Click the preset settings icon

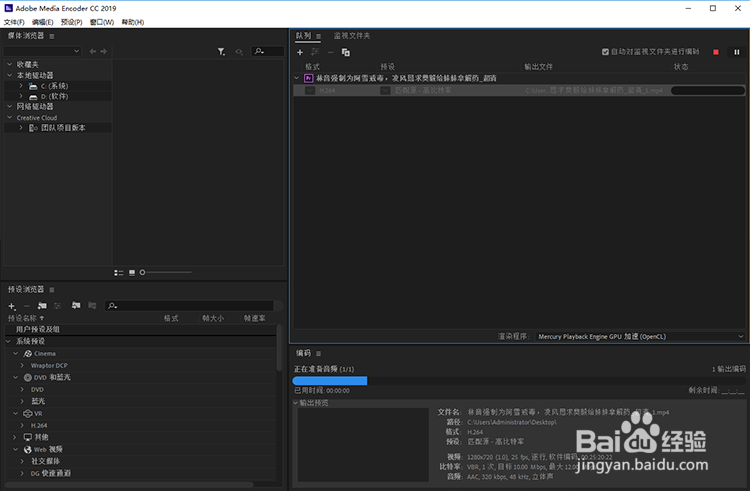coord(57,306)
